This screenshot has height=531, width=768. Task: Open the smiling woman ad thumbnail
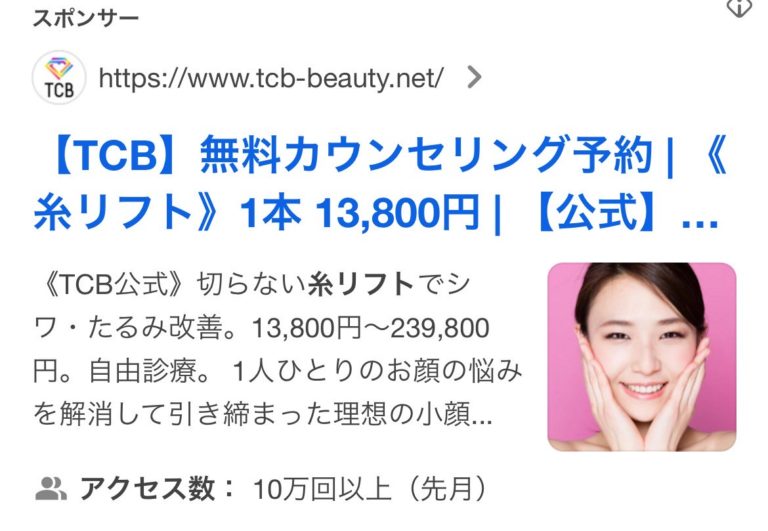(x=642, y=357)
